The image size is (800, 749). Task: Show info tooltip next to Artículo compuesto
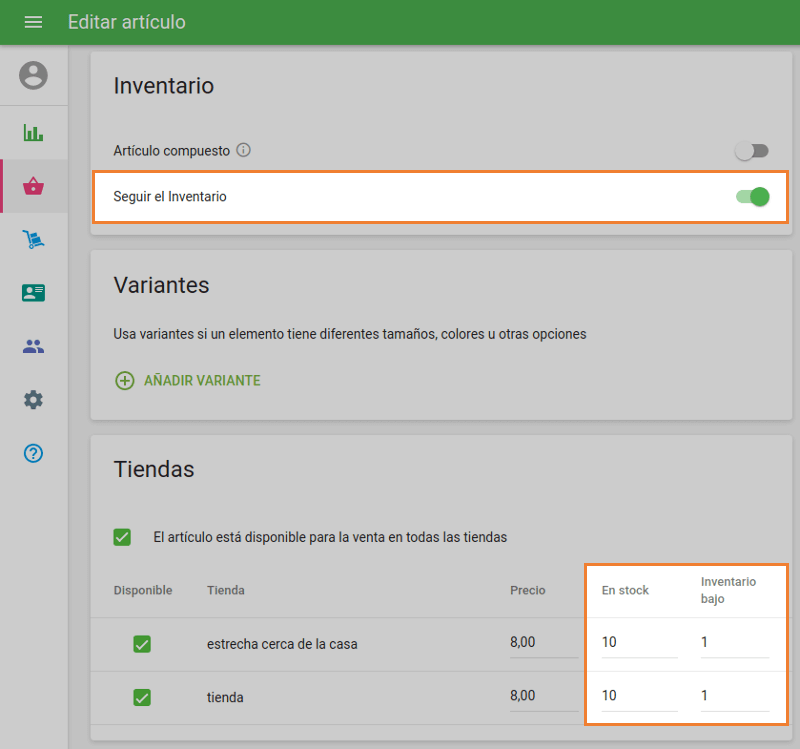coord(243,151)
